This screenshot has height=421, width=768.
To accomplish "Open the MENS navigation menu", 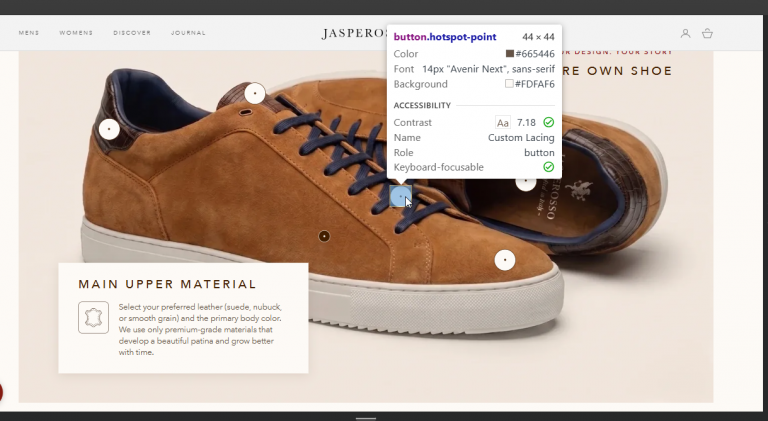I will click(29, 33).
